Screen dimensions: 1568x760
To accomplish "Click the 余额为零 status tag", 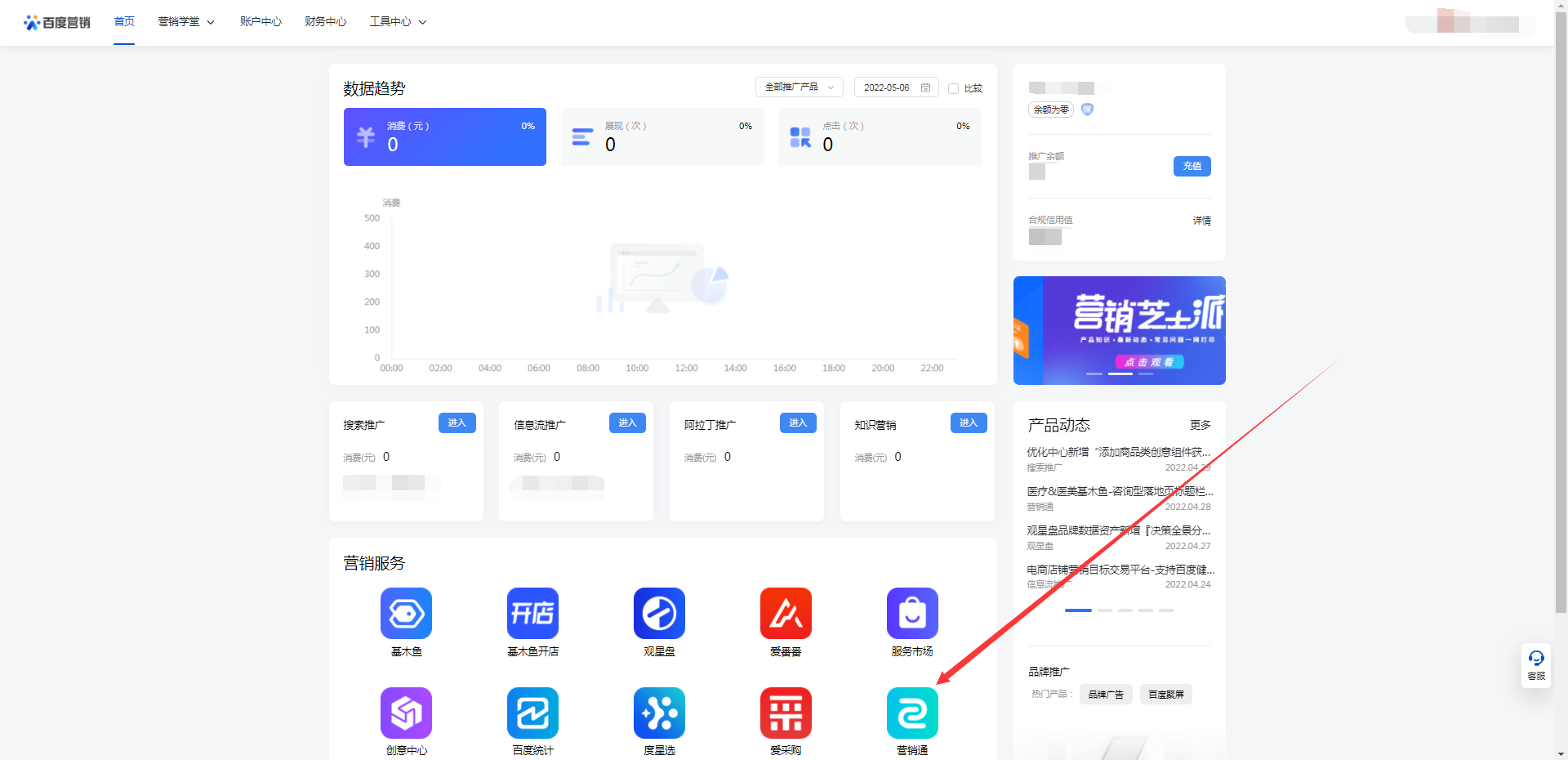I will tap(1051, 110).
